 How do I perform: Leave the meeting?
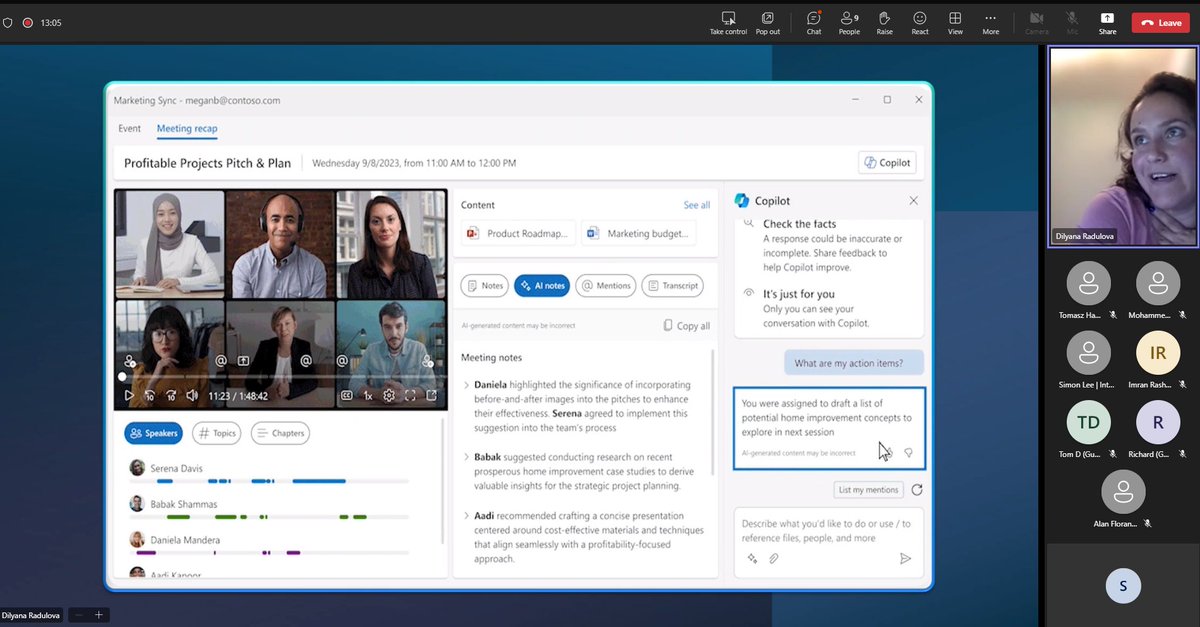1160,22
